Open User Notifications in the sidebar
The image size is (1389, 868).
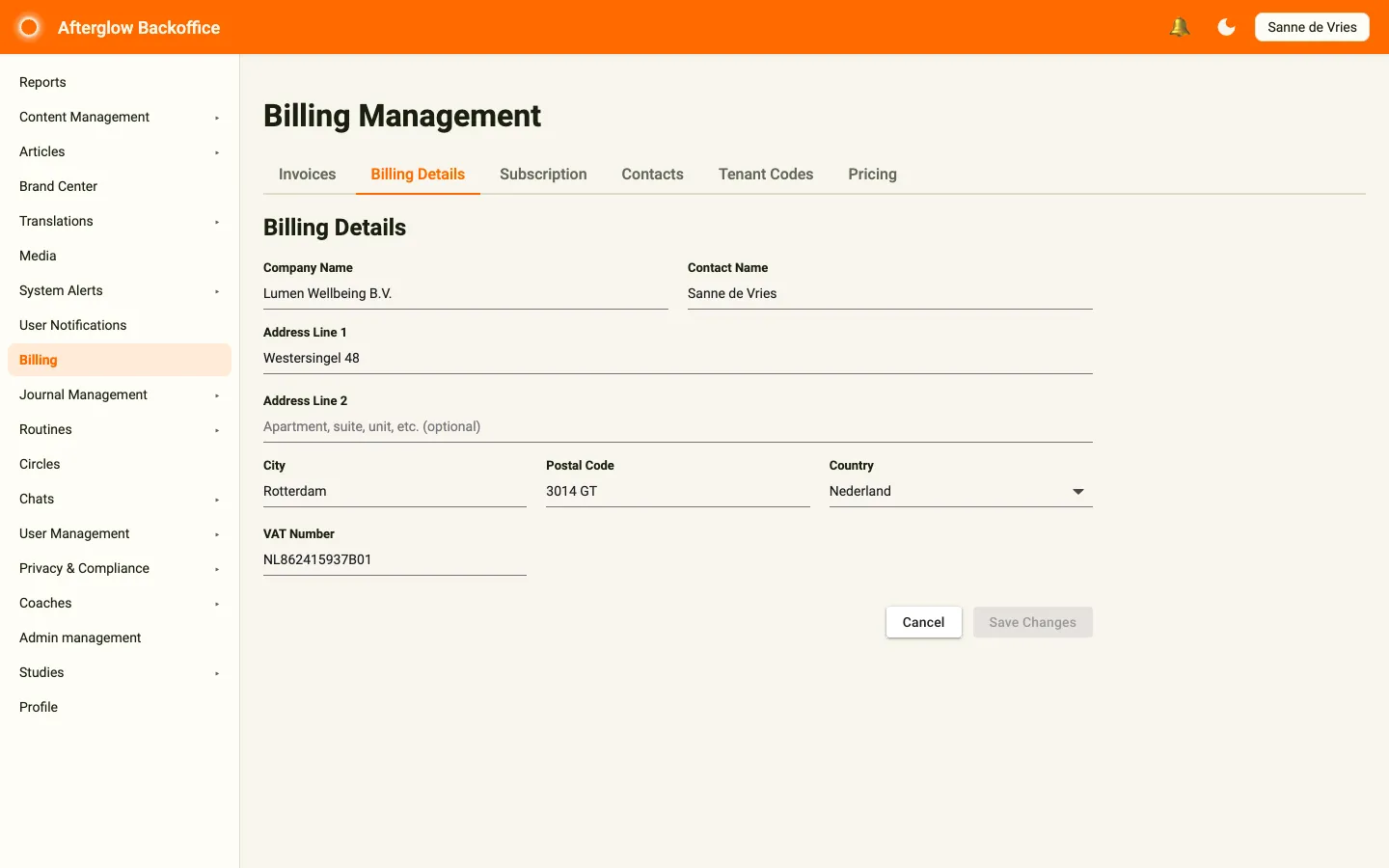tap(120, 325)
